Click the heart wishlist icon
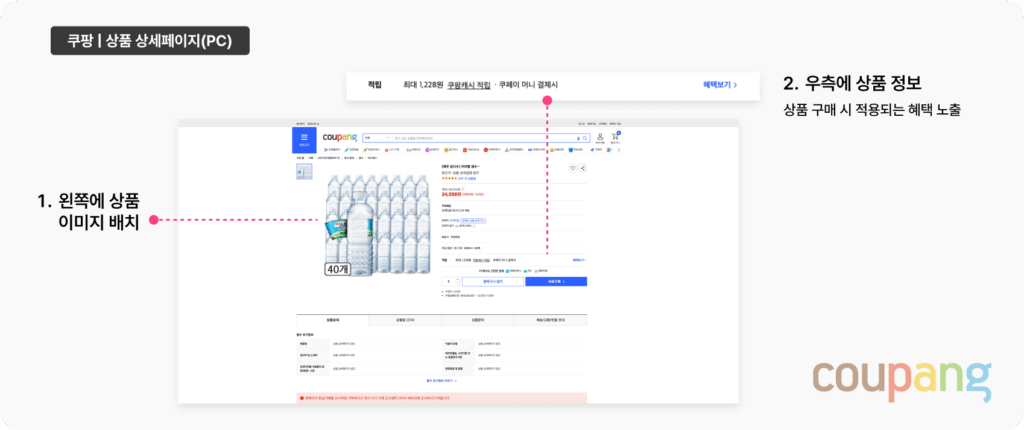 tap(573, 168)
